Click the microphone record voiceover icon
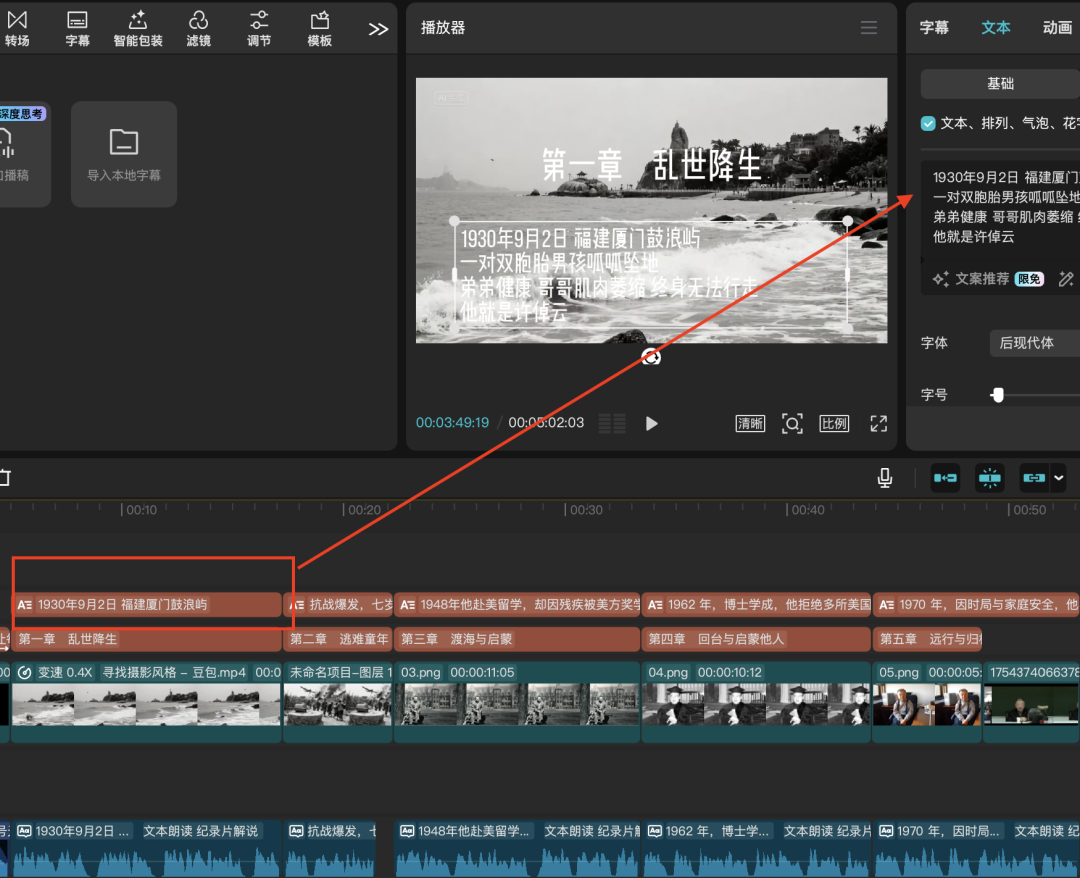This screenshot has width=1080, height=878. tap(884, 478)
